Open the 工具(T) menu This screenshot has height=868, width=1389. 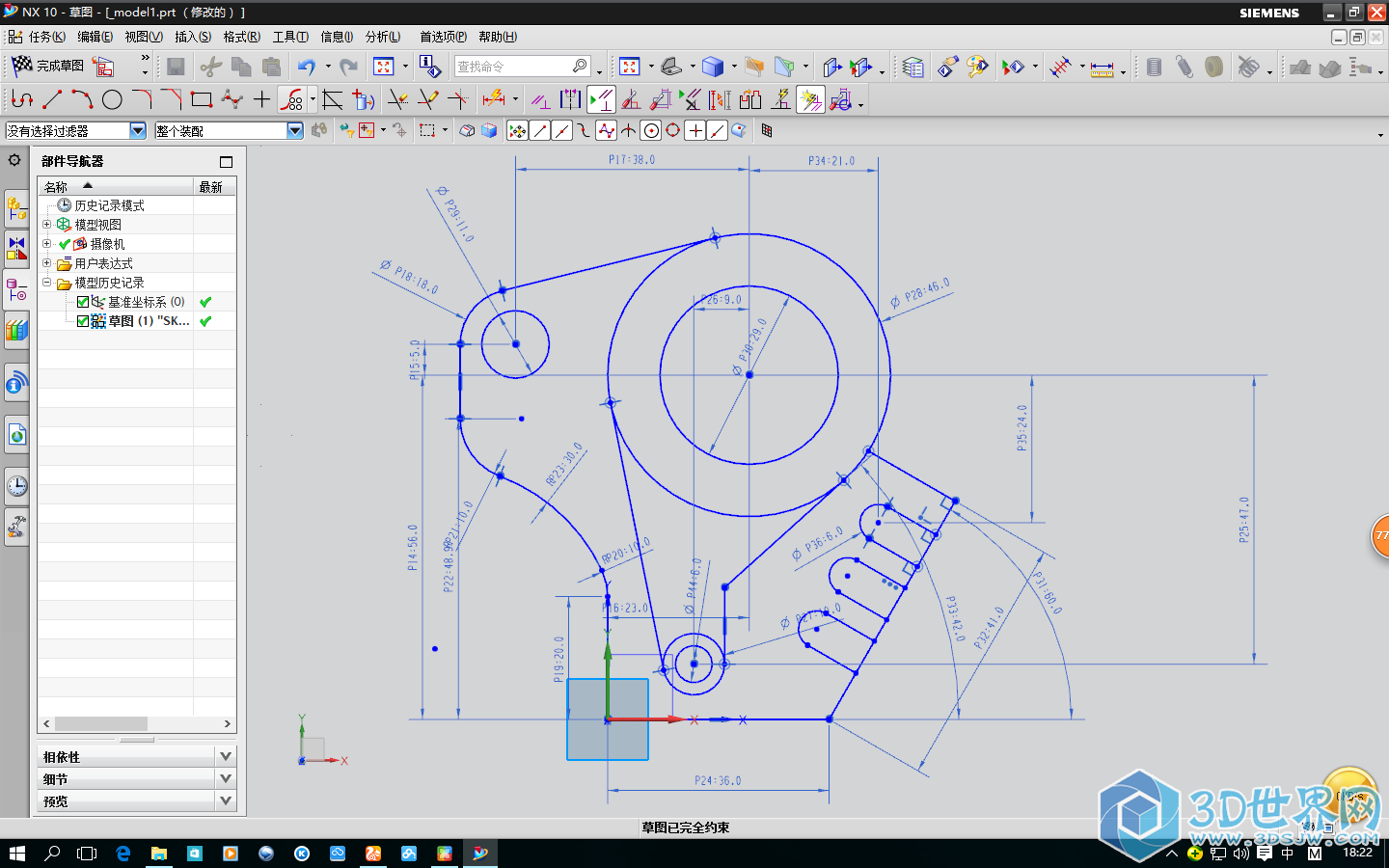(290, 37)
